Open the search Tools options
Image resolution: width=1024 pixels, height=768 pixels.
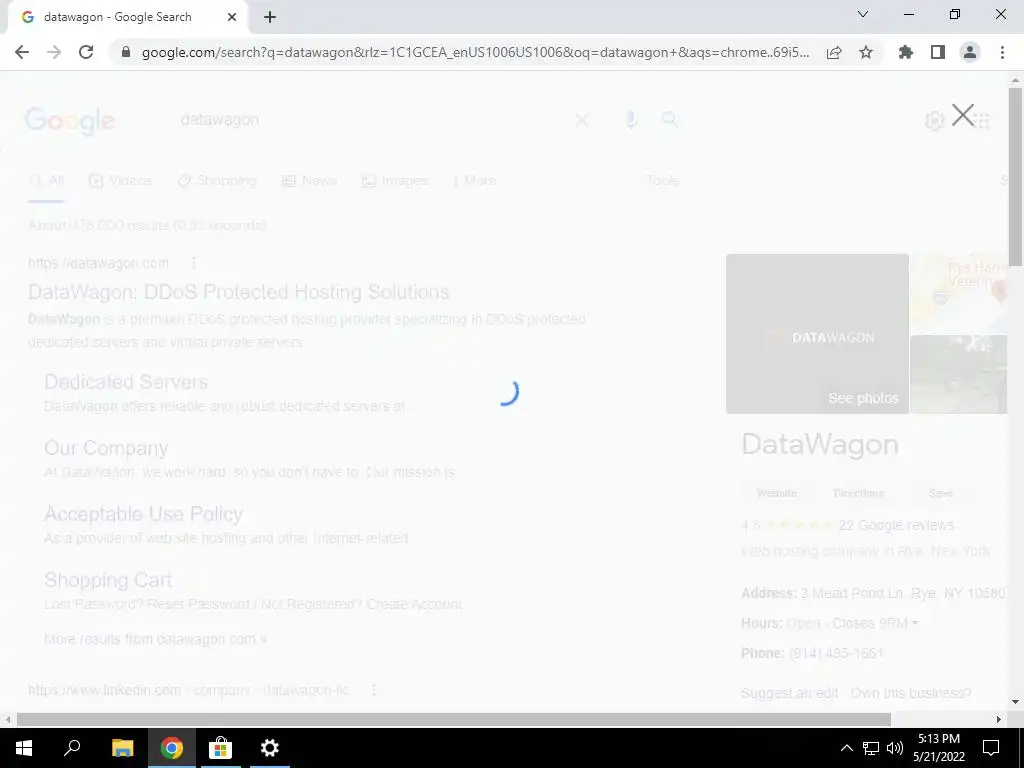click(662, 181)
